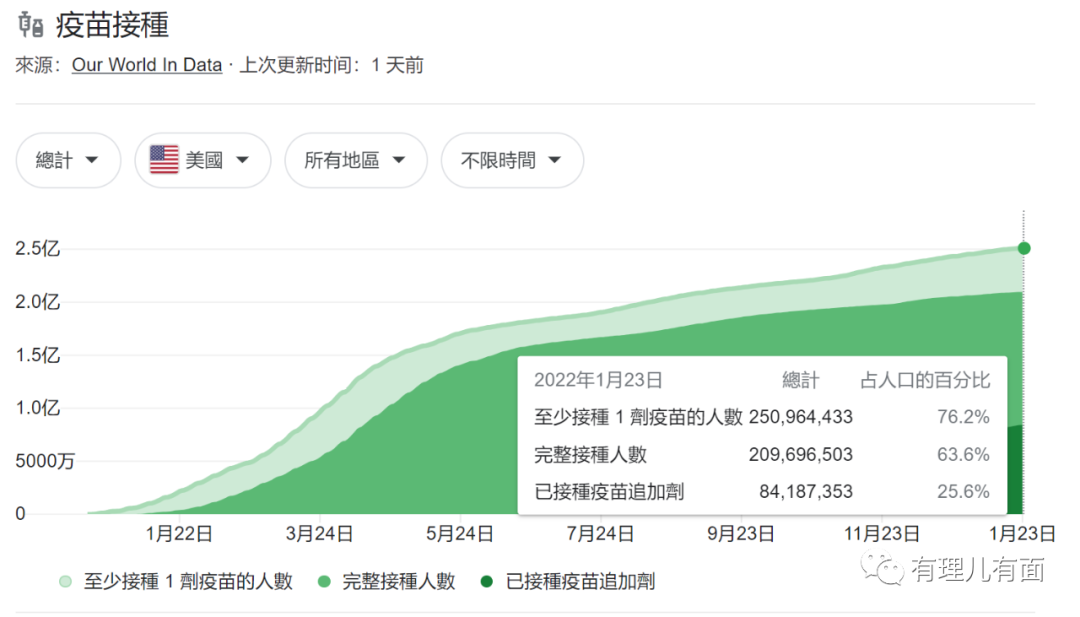Click the 5月24日 x-axis date label
Image resolution: width=1080 pixels, height=617 pixels.
pos(460,534)
